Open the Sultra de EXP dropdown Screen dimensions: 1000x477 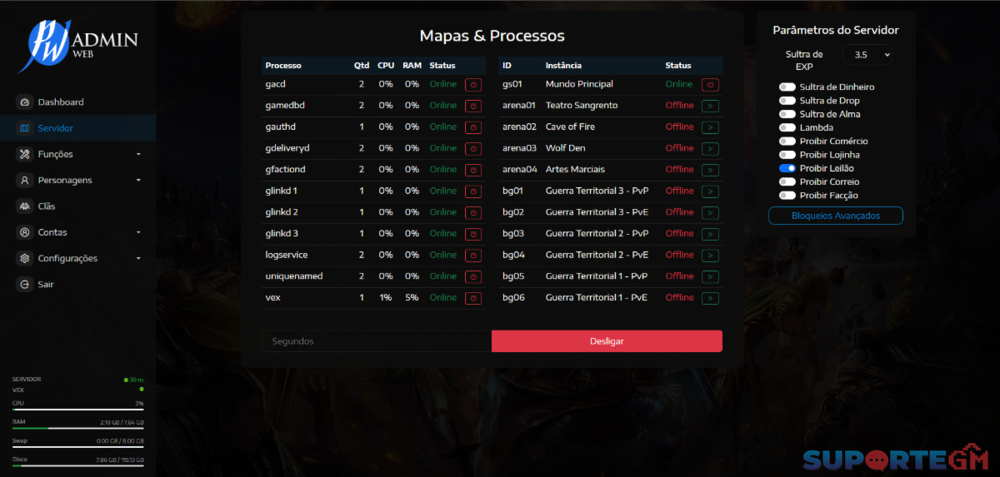point(867,55)
